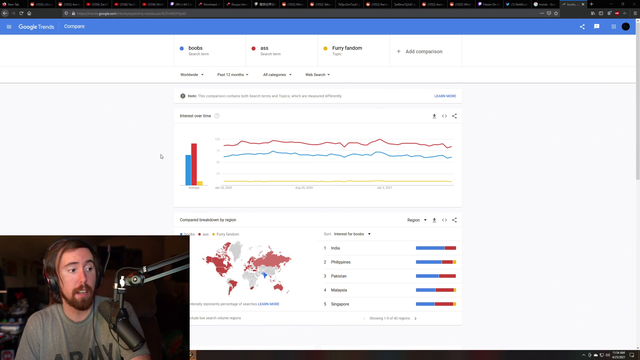Image resolution: width=640 pixels, height=360 pixels.
Task: Download Interest over time CSV
Action: point(434,116)
